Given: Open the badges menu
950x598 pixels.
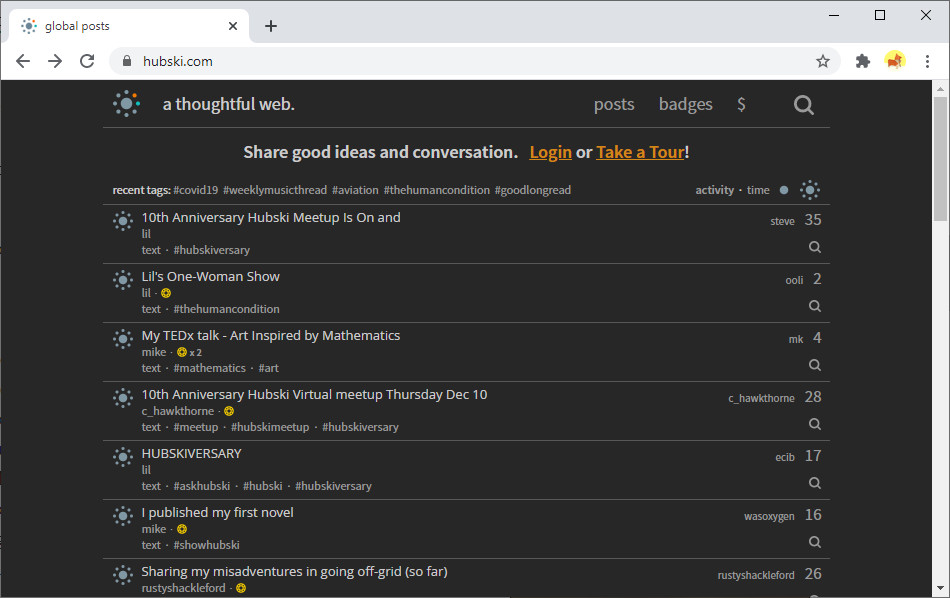Looking at the screenshot, I should (x=685, y=104).
